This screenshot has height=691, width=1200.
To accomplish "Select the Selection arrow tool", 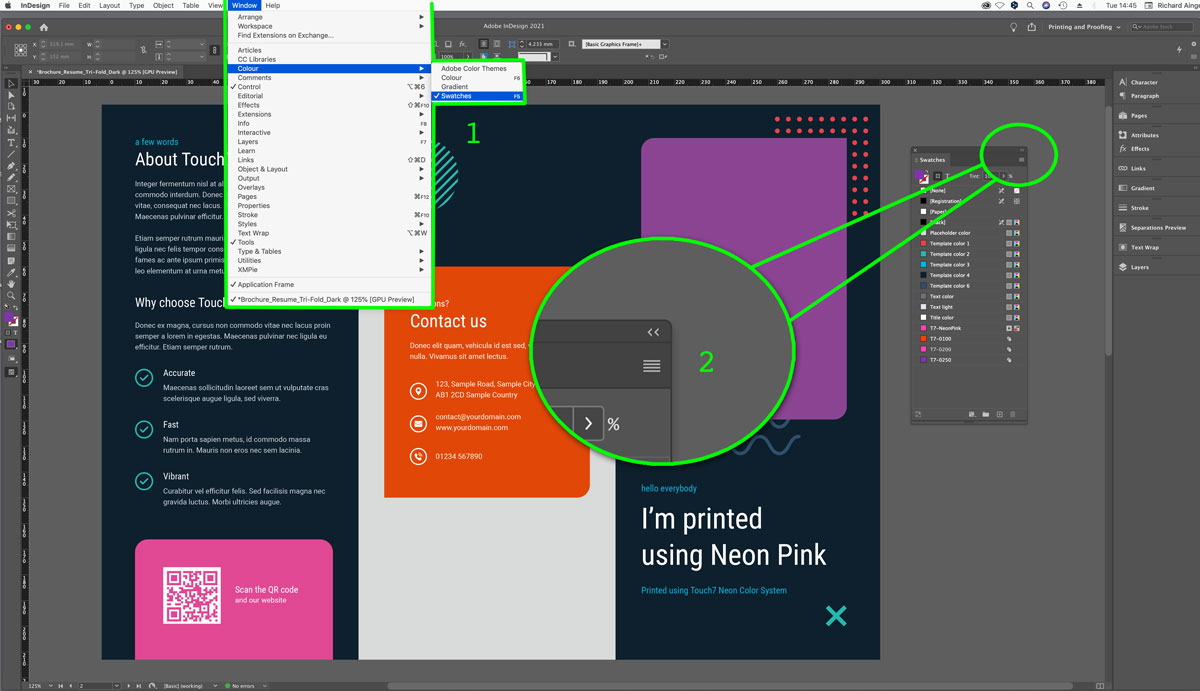I will (11, 83).
